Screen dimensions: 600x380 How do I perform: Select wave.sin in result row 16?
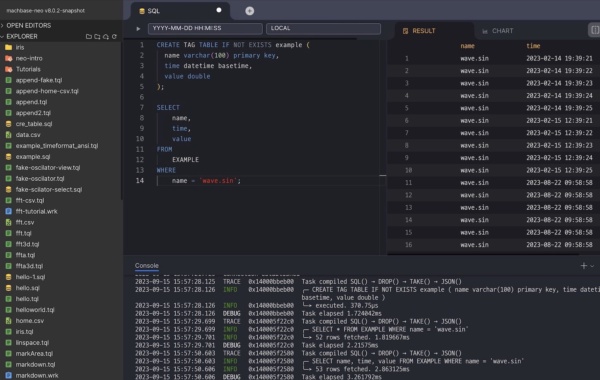pyautogui.click(x=474, y=245)
